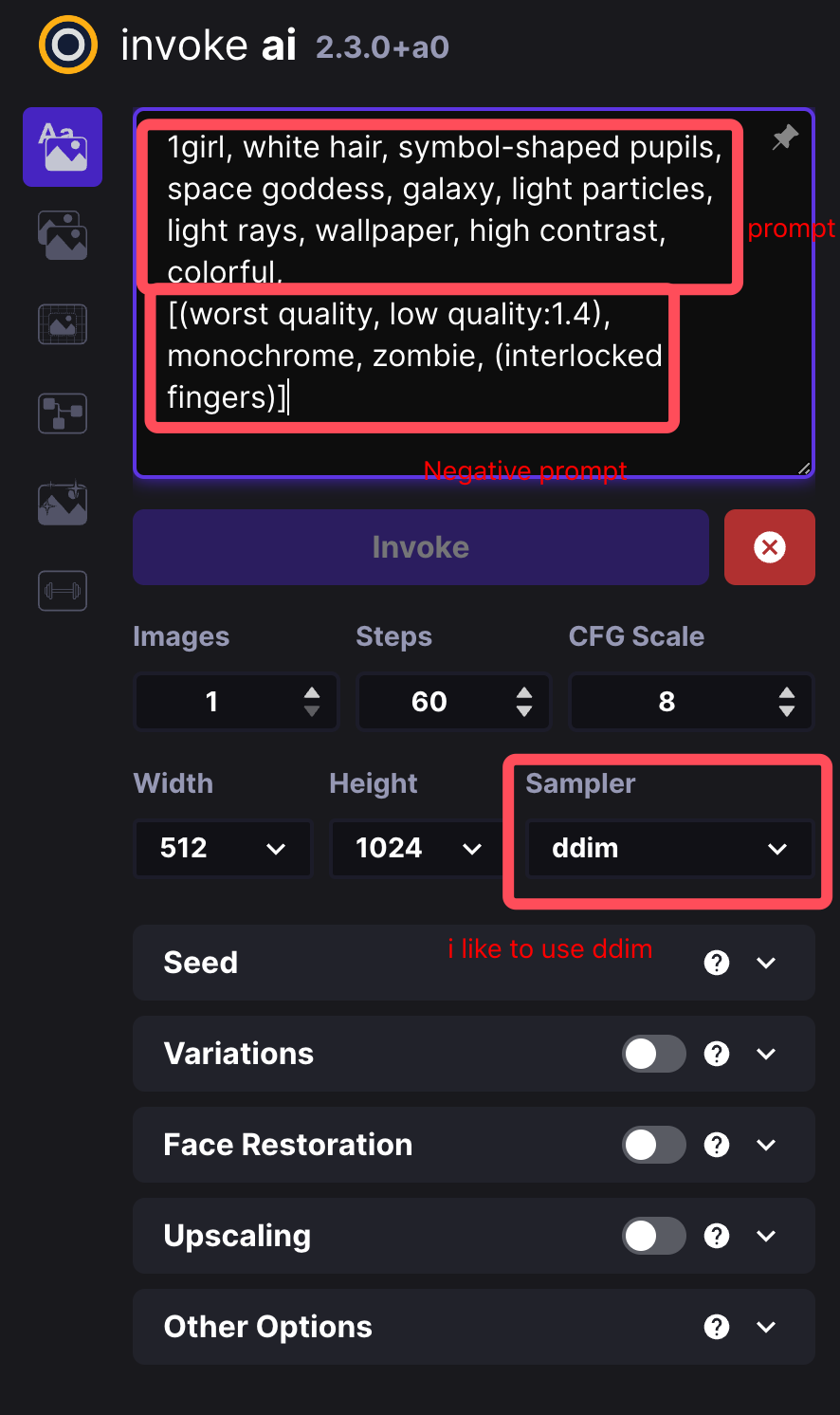The image size is (840, 1415).
Task: Click the invoke ai logo
Action: pyautogui.click(x=68, y=45)
